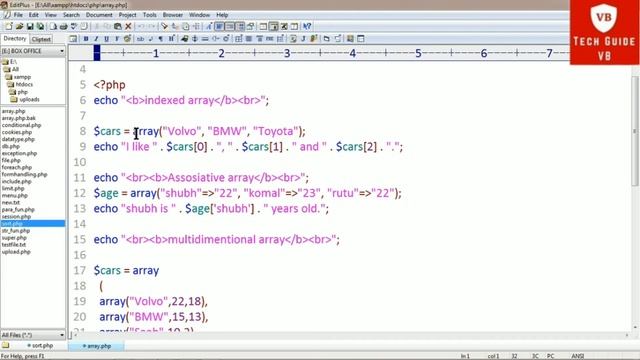
Task: Insert a paragraph tag with the ¶ icon
Action: pos(161,39)
